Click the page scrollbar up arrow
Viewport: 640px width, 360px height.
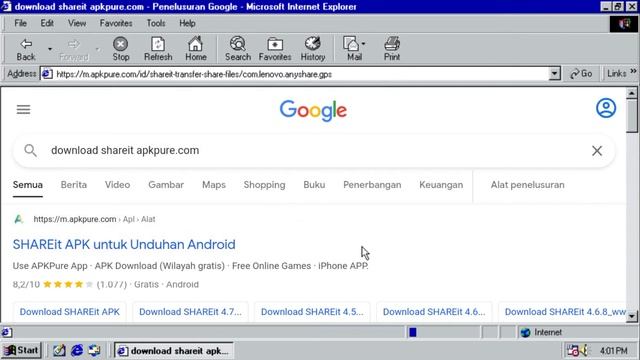(x=631, y=93)
